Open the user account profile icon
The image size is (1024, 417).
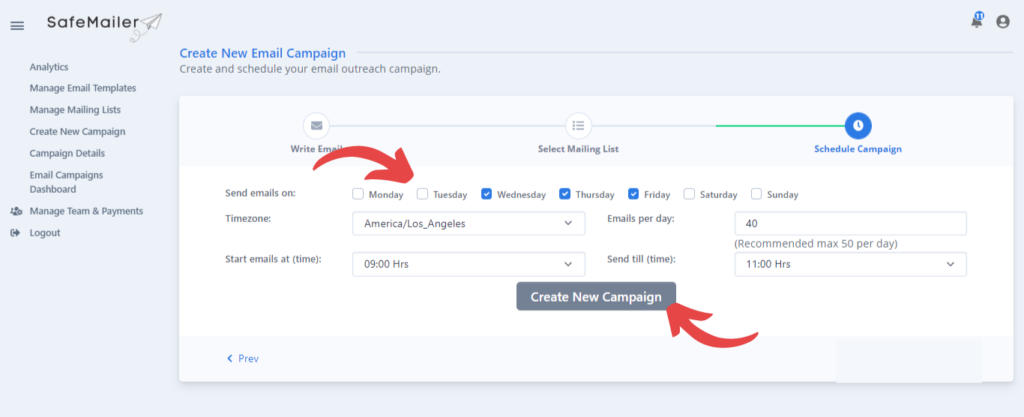[x=1002, y=22]
